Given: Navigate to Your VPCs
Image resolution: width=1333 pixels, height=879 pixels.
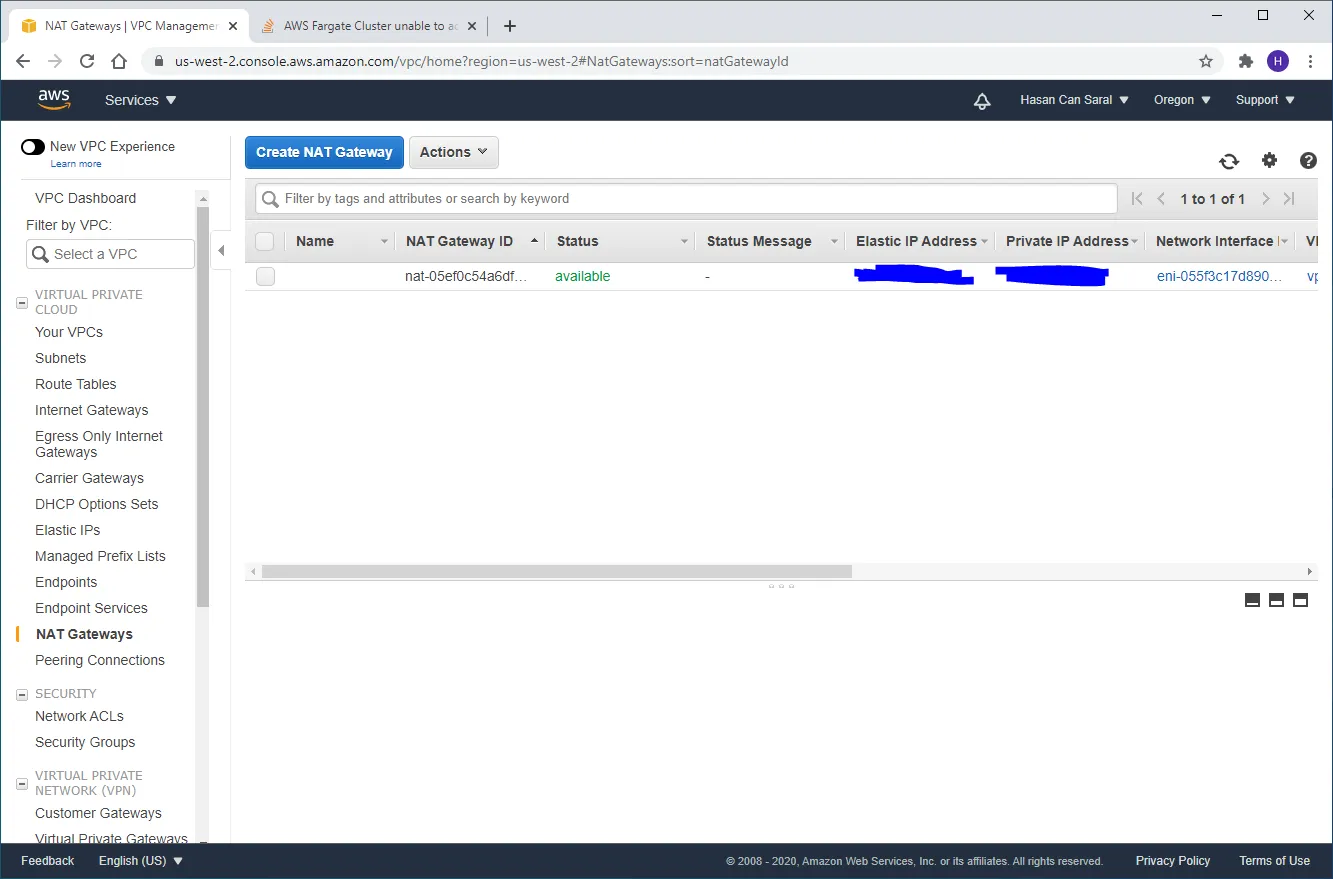Looking at the screenshot, I should click(69, 332).
